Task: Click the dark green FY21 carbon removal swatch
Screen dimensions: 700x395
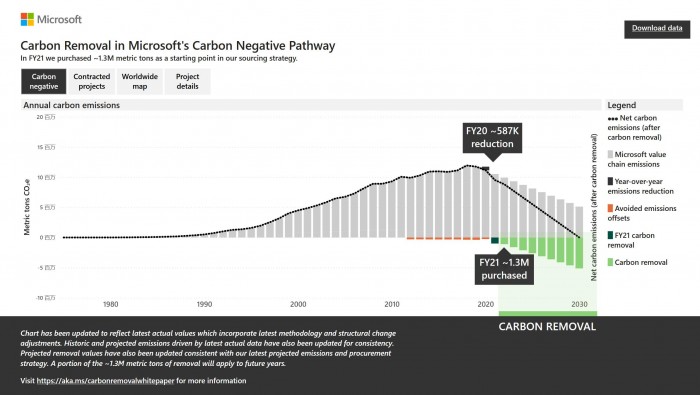Action: [610, 235]
